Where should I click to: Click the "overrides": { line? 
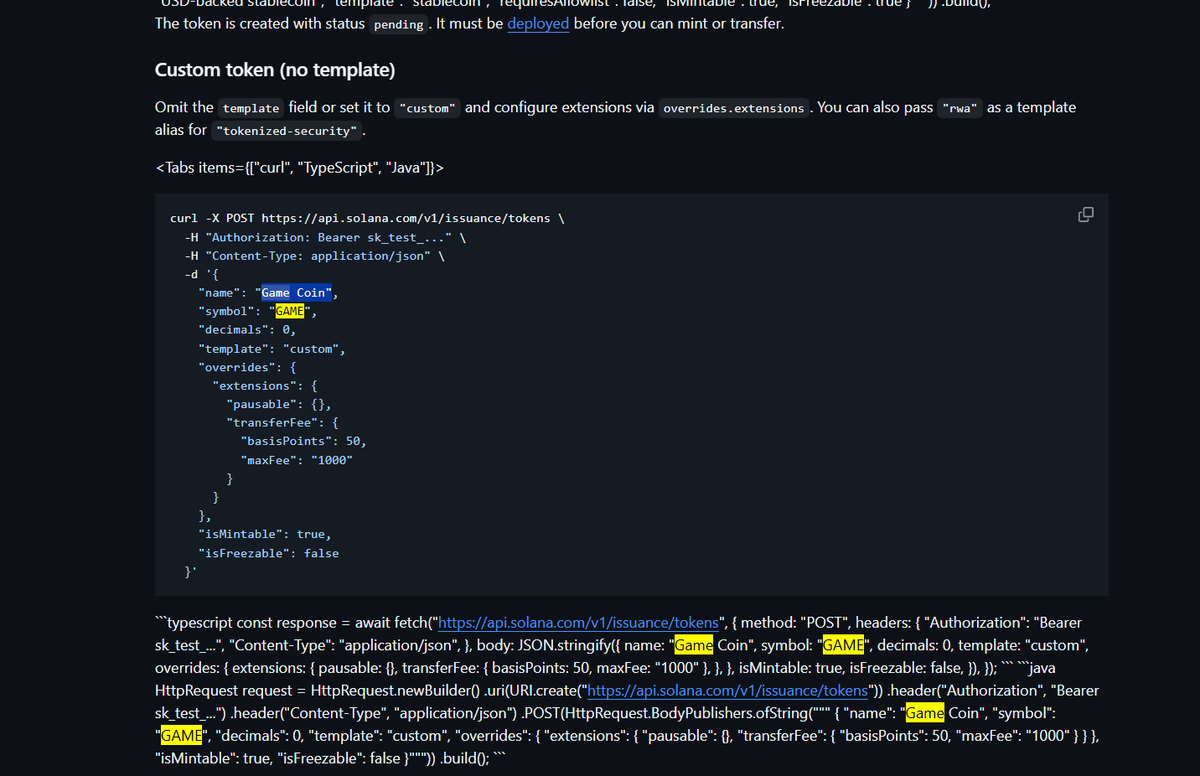pos(247,367)
